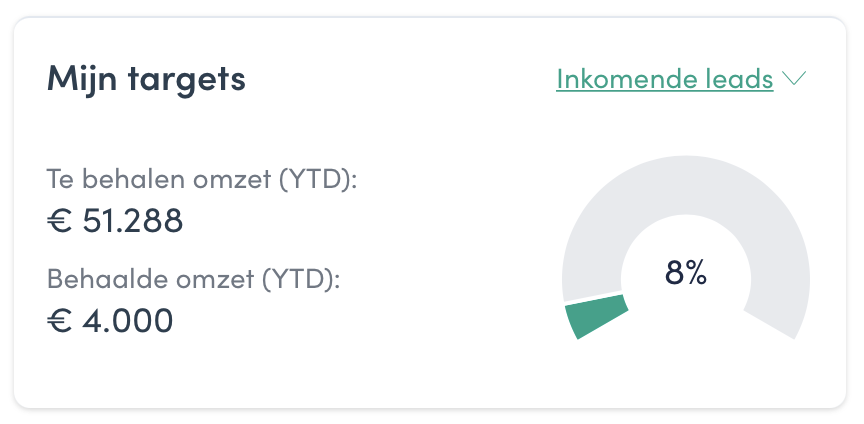Click the Mijn targets heading
The height and width of the screenshot is (424, 864).
[146, 79]
